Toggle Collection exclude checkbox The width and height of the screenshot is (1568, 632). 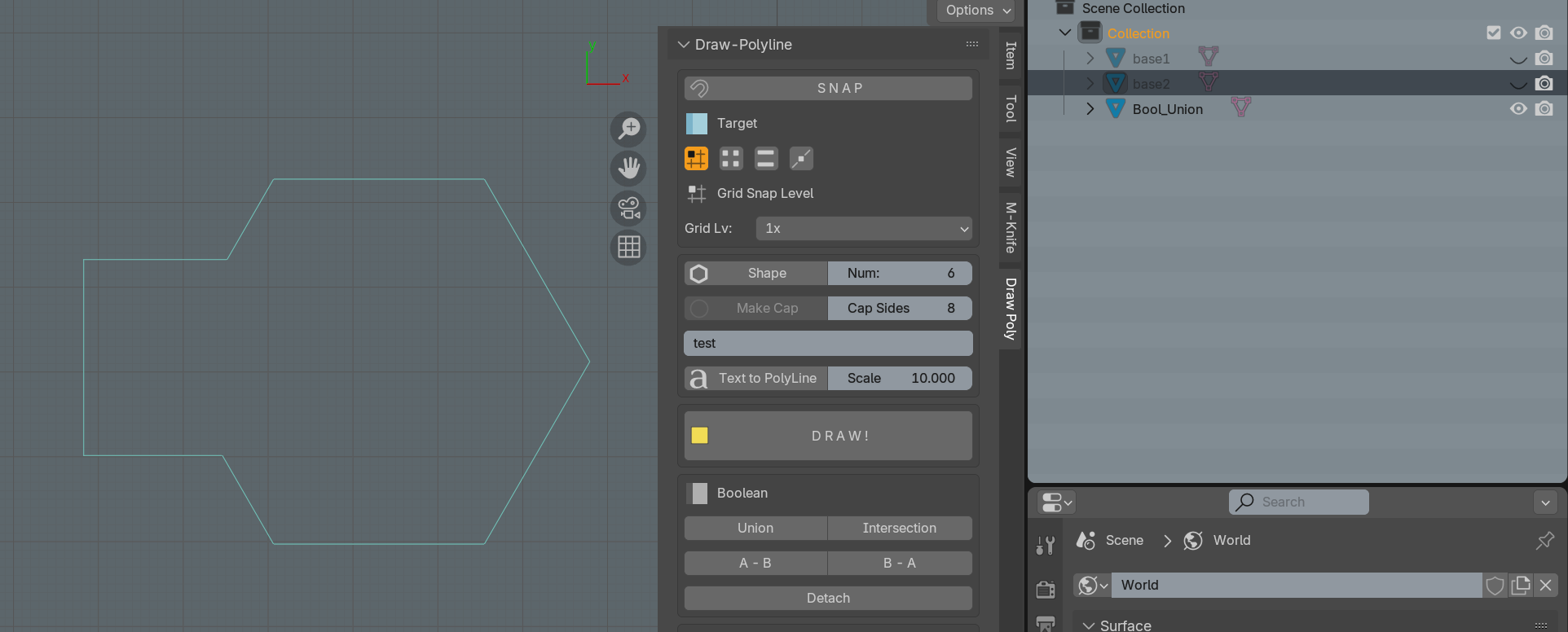coord(1494,33)
